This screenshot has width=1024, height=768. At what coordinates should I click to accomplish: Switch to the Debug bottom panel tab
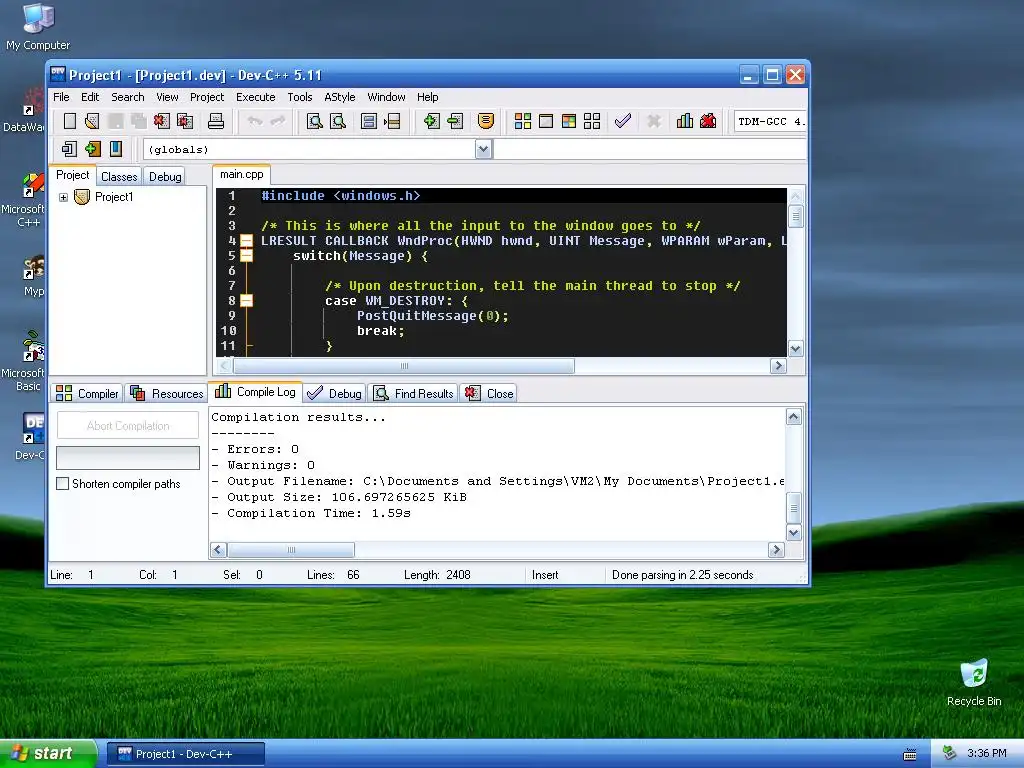[x=334, y=393]
